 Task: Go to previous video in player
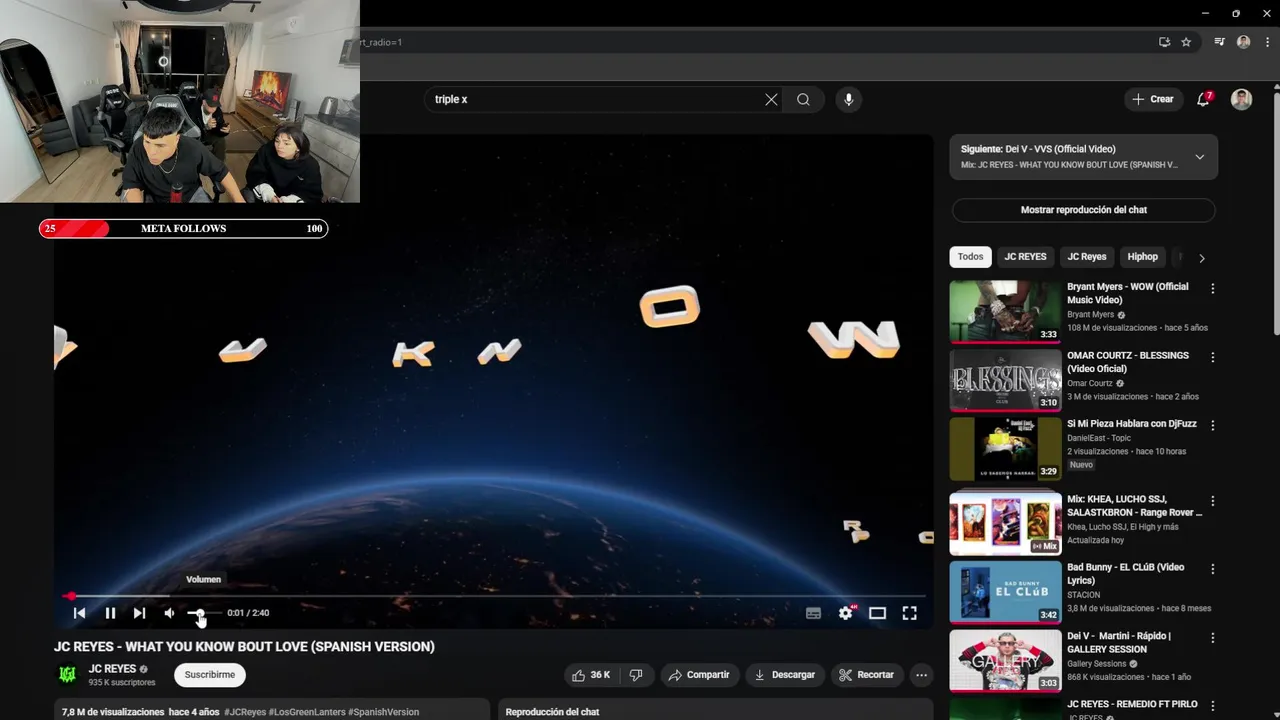79,613
